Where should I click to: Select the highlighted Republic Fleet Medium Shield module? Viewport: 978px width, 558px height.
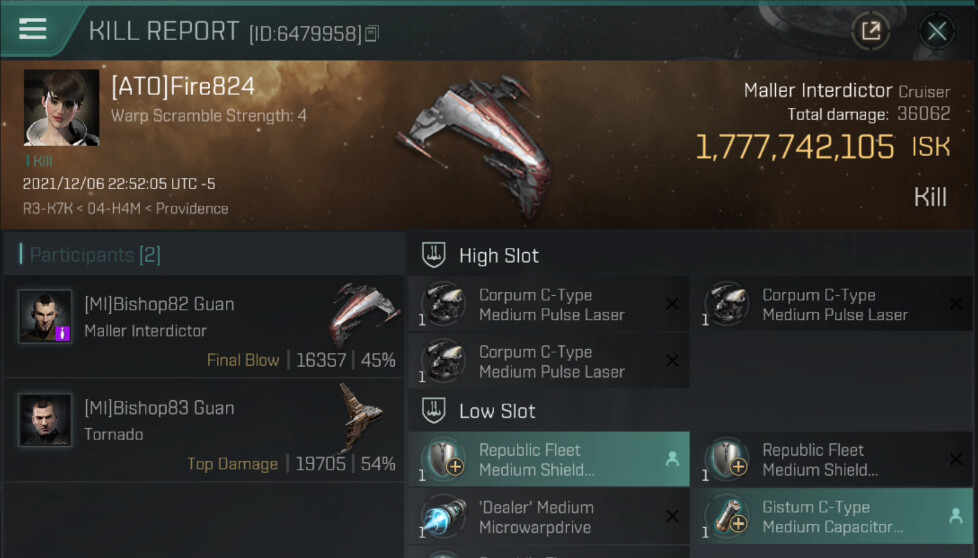(x=549, y=459)
